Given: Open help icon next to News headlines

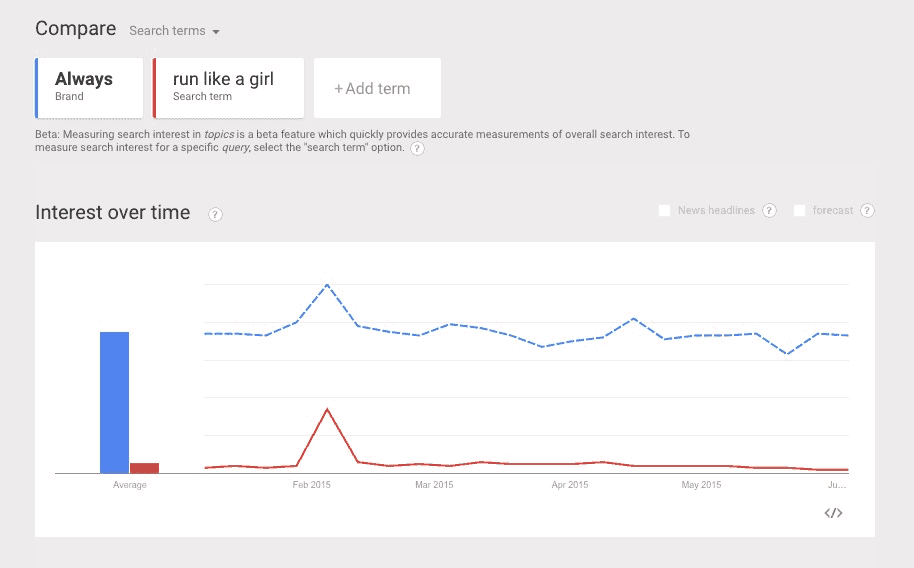Looking at the screenshot, I should tap(769, 211).
